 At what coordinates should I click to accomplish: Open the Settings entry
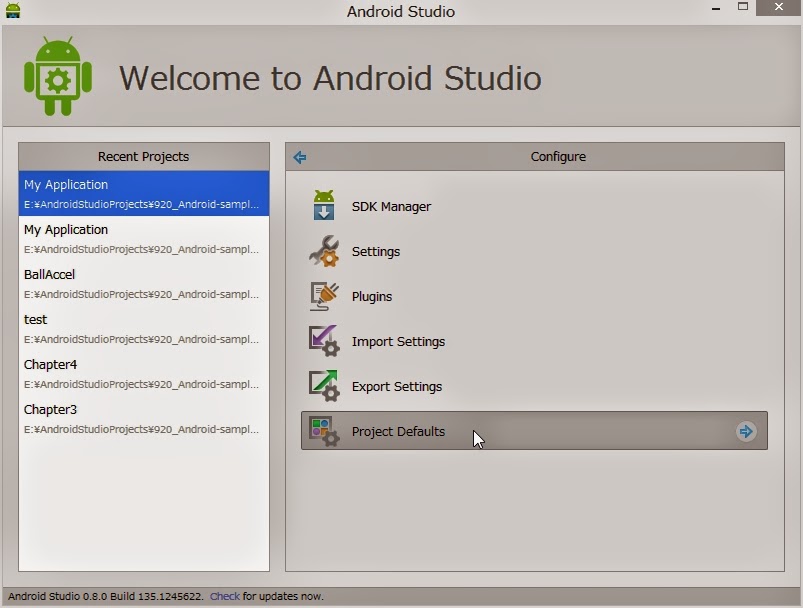(376, 251)
